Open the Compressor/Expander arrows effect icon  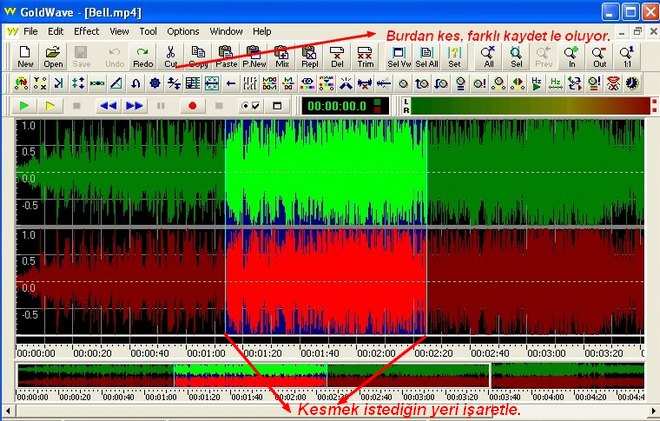[78, 83]
